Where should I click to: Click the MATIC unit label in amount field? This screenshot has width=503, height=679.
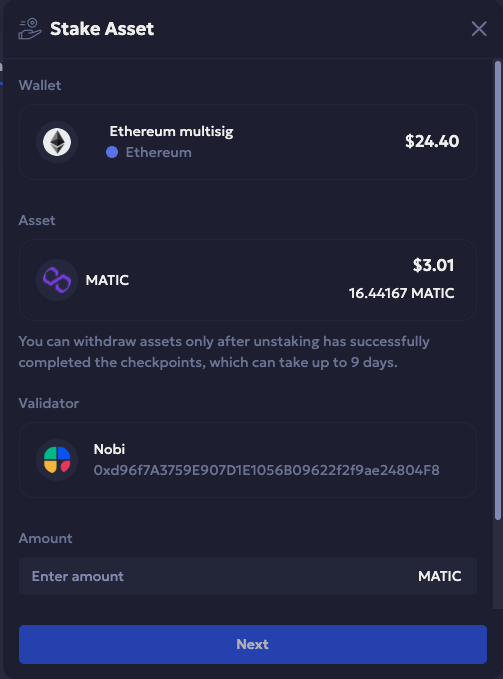(440, 576)
